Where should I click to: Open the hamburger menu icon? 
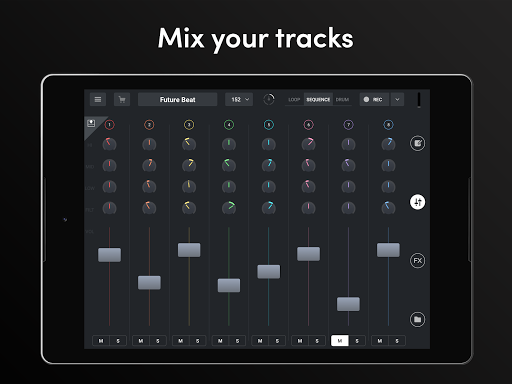pyautogui.click(x=98, y=99)
